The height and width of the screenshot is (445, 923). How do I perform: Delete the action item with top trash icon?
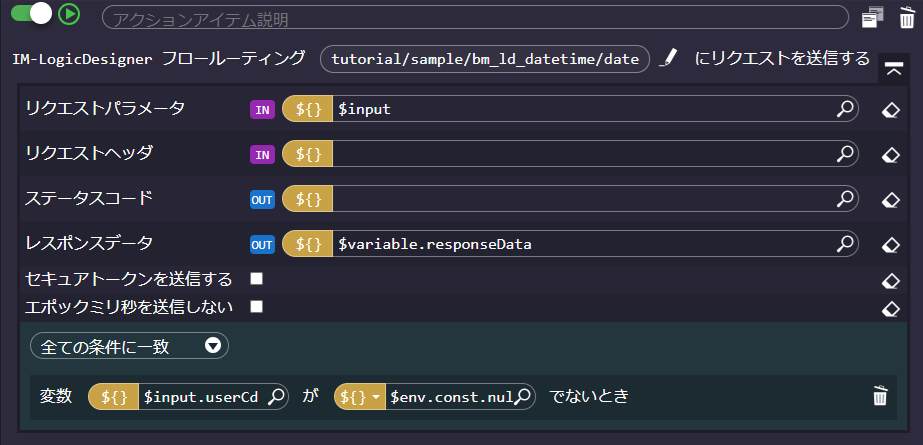click(x=907, y=17)
